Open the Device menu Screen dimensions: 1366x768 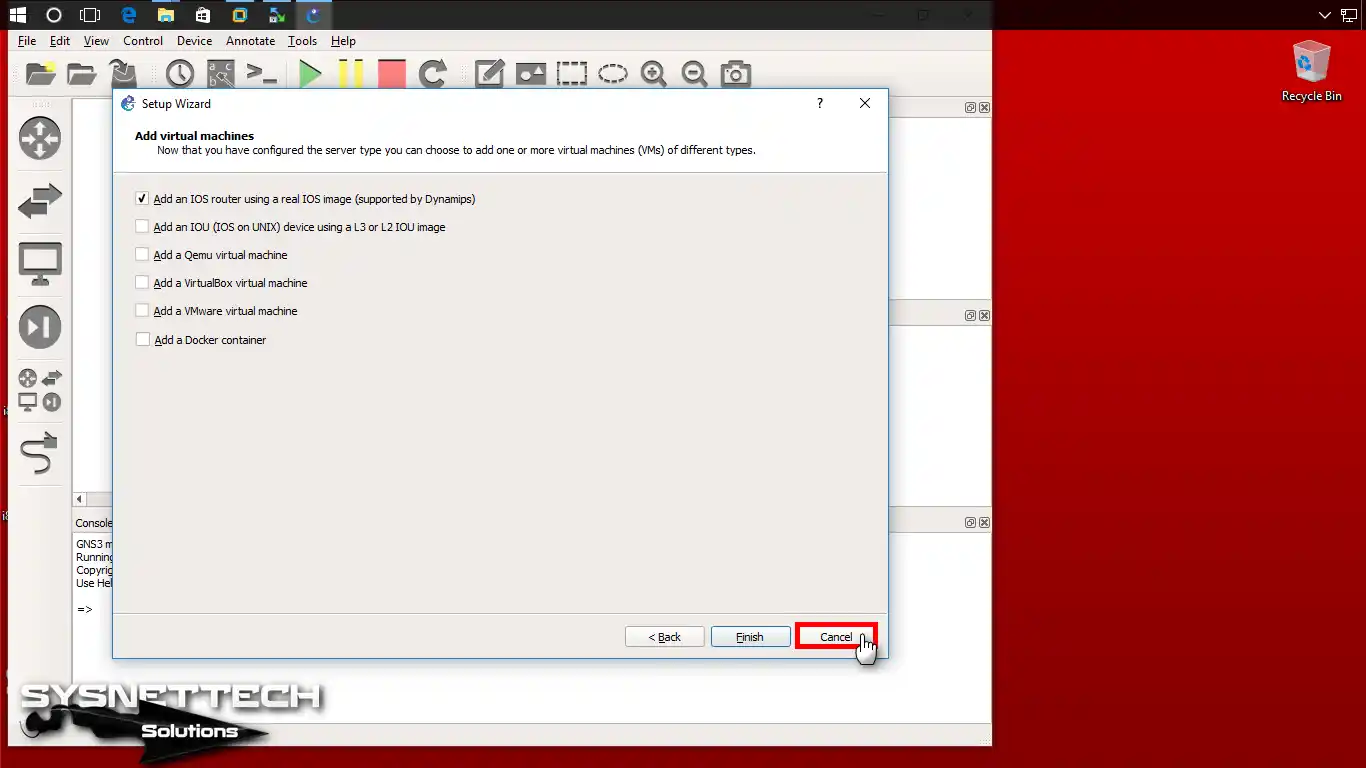tap(194, 41)
